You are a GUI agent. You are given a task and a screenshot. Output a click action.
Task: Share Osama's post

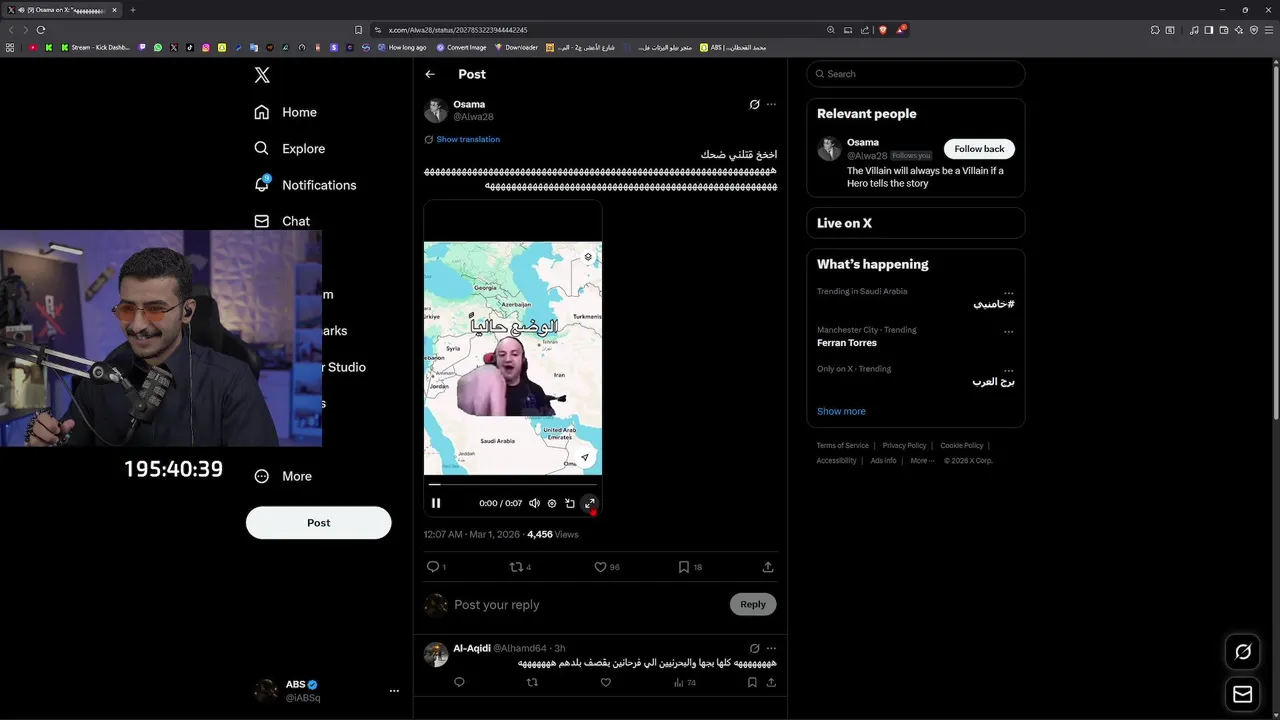pyautogui.click(x=768, y=567)
